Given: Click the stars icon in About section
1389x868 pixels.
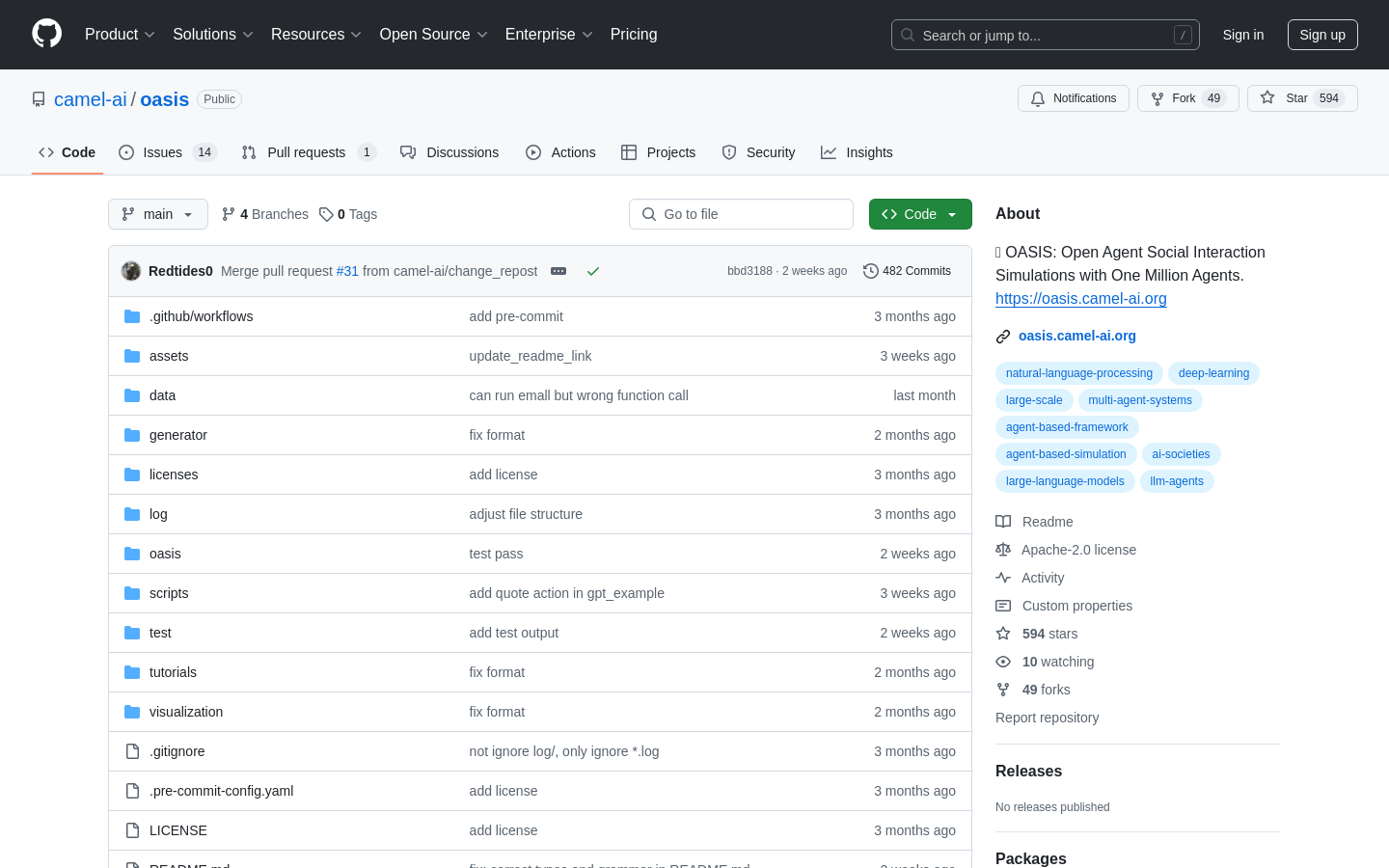Looking at the screenshot, I should pyautogui.click(x=1003, y=634).
